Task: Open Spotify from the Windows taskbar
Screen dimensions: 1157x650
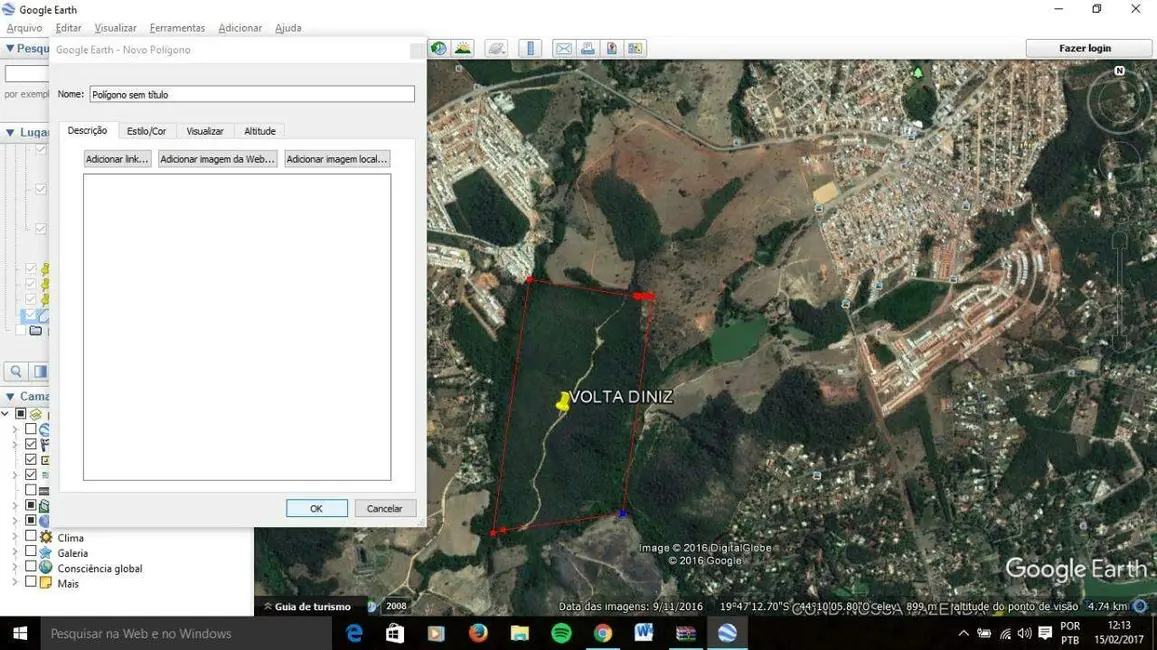Action: [561, 633]
